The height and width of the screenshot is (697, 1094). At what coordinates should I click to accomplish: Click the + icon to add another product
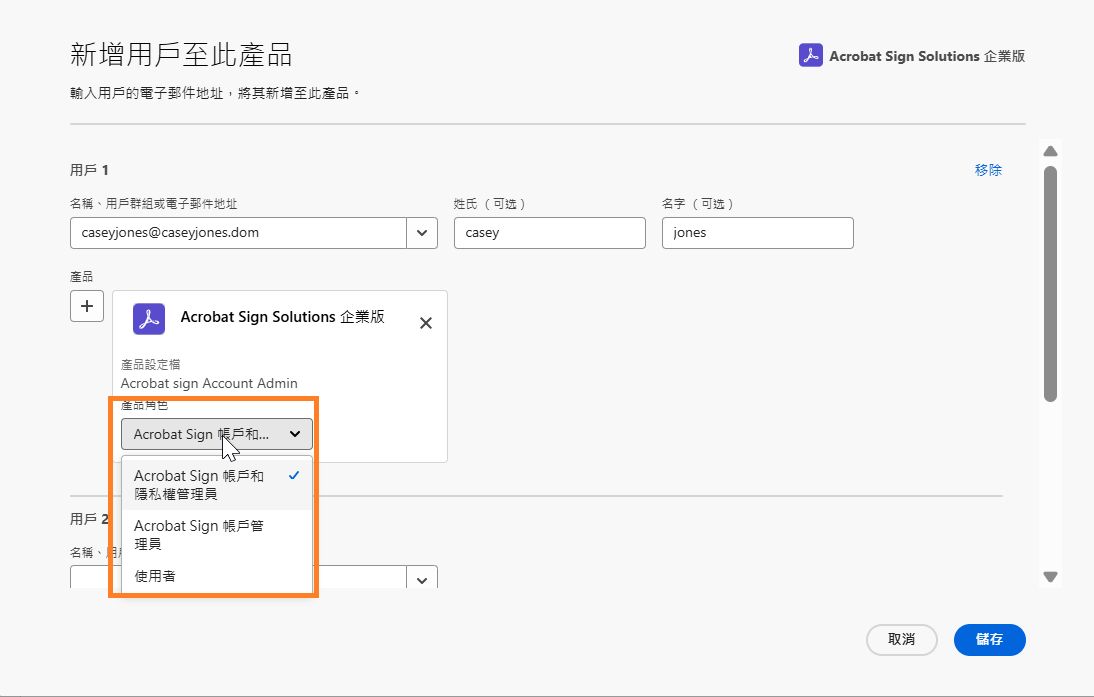pyautogui.click(x=86, y=305)
